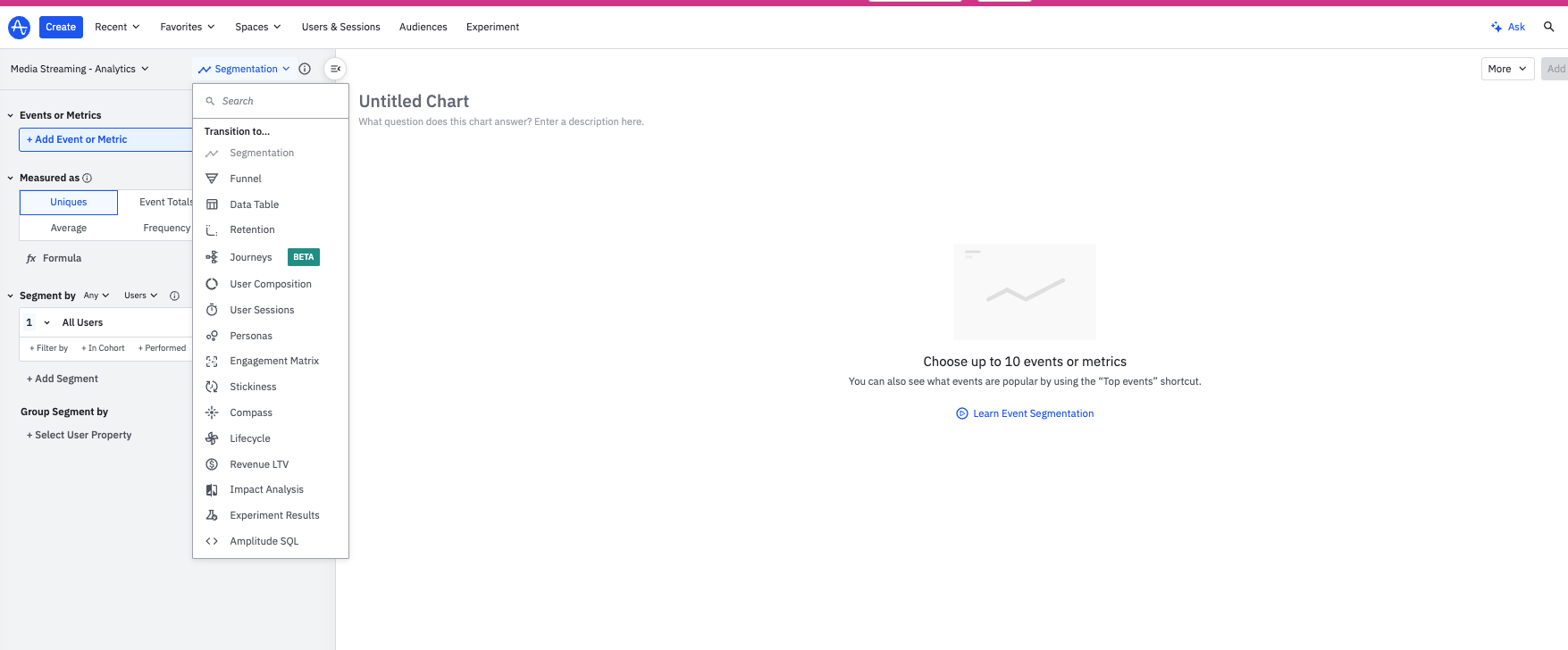Go to Experiment in top navigation
The width and height of the screenshot is (1568, 650).
492,27
